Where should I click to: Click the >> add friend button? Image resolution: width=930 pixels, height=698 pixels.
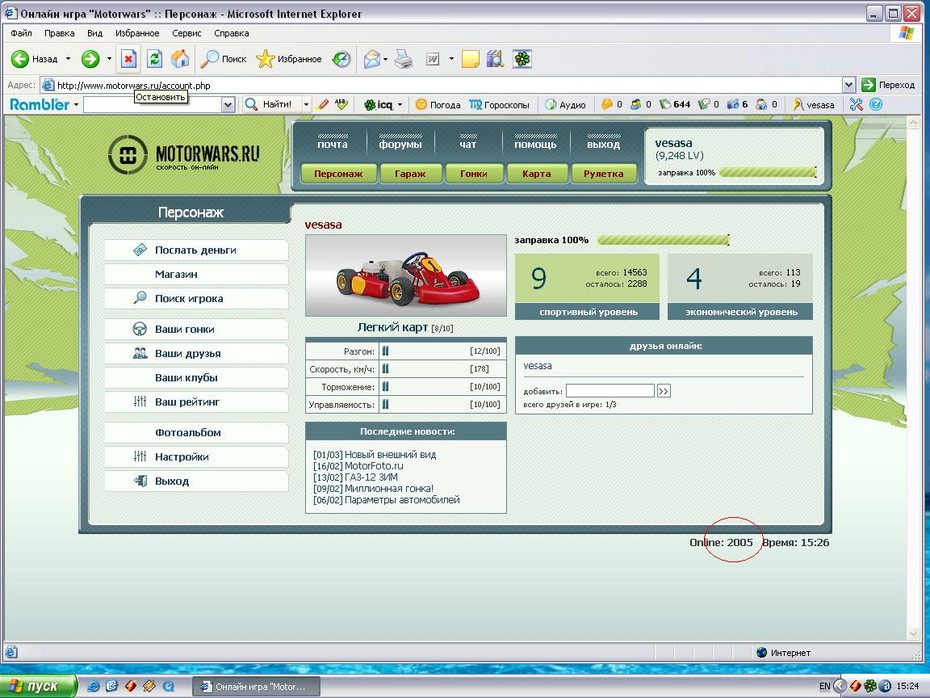[664, 391]
